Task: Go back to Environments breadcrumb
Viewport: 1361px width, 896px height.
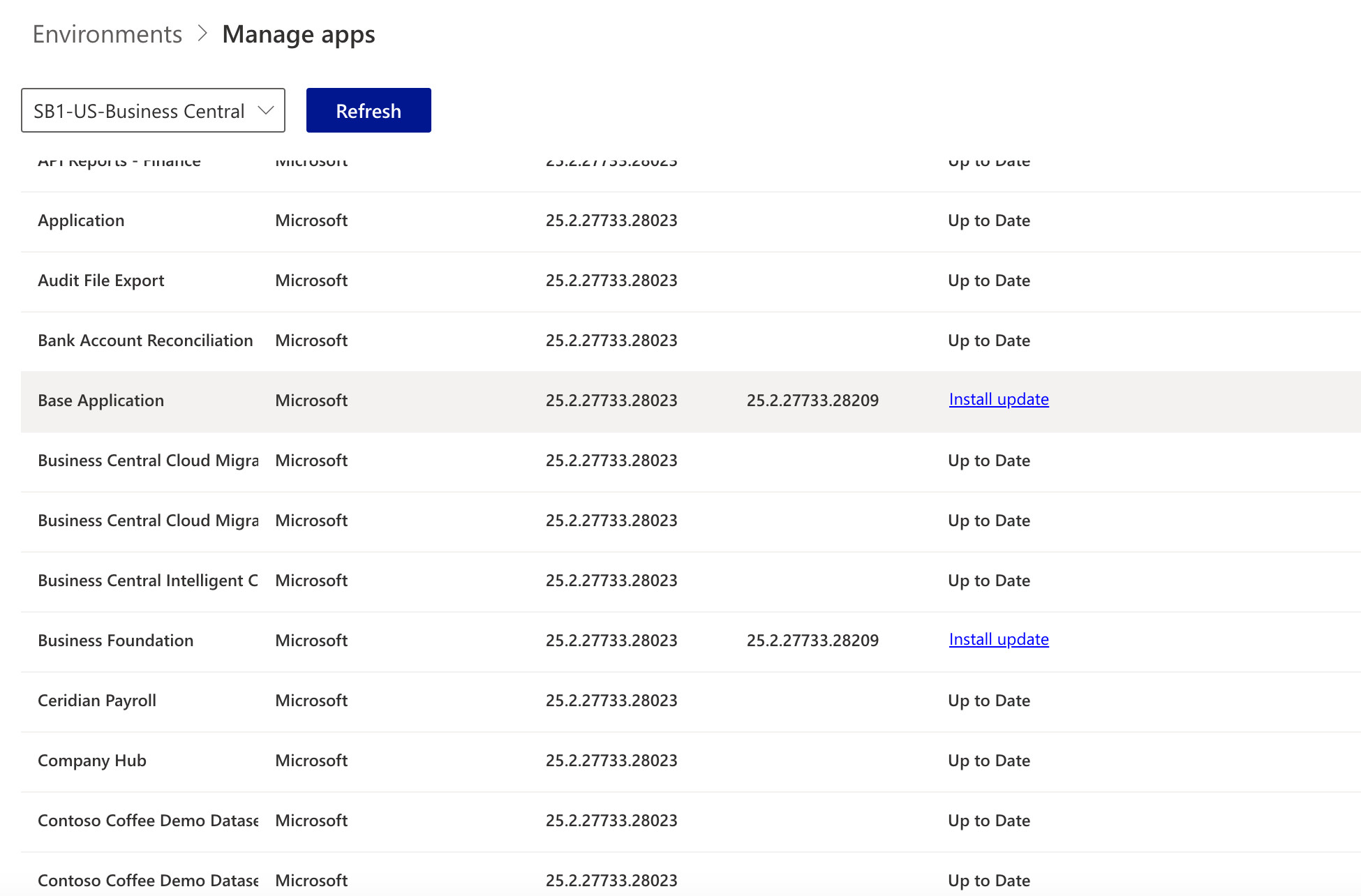Action: point(107,34)
